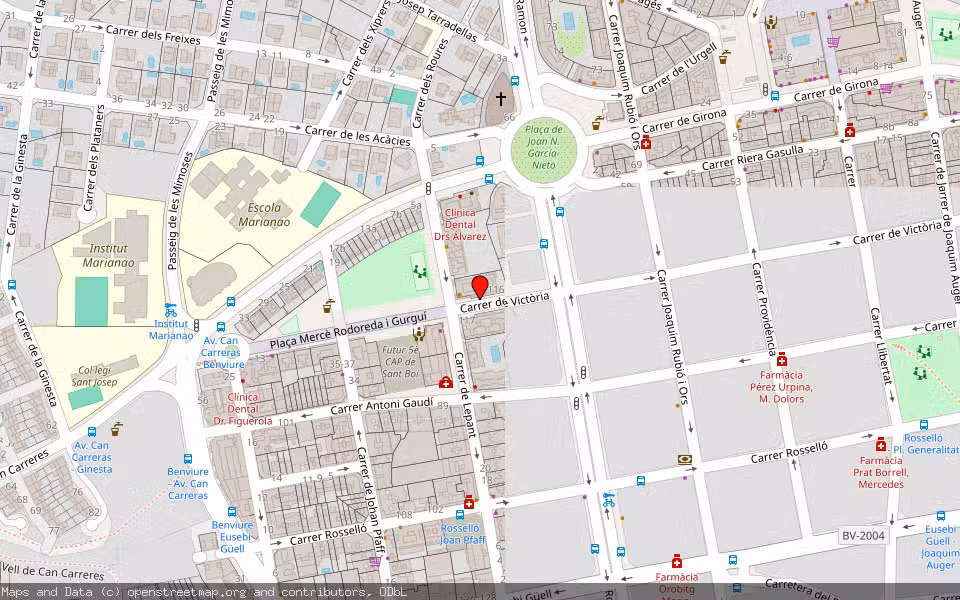
Task: Click the traffic light icon near Av. Can Carreras Benviure
Action: coord(197,324)
